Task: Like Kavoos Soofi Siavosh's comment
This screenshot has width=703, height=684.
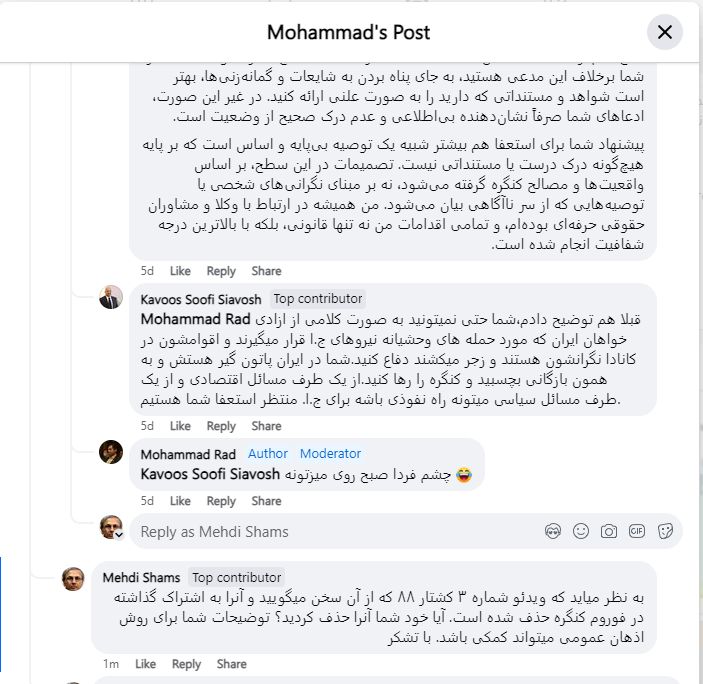Action: (x=180, y=425)
